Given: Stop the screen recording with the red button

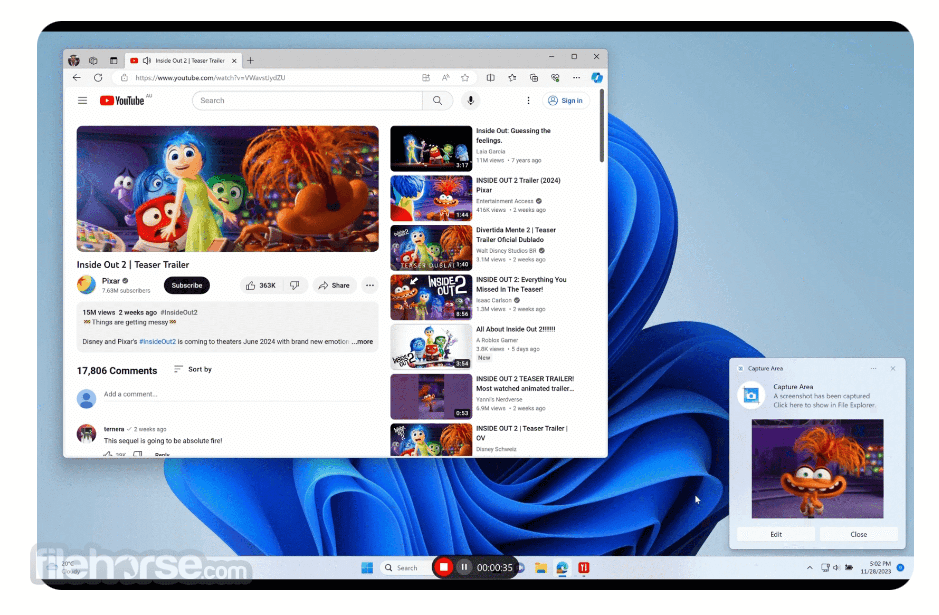Looking at the screenshot, I should tap(443, 567).
